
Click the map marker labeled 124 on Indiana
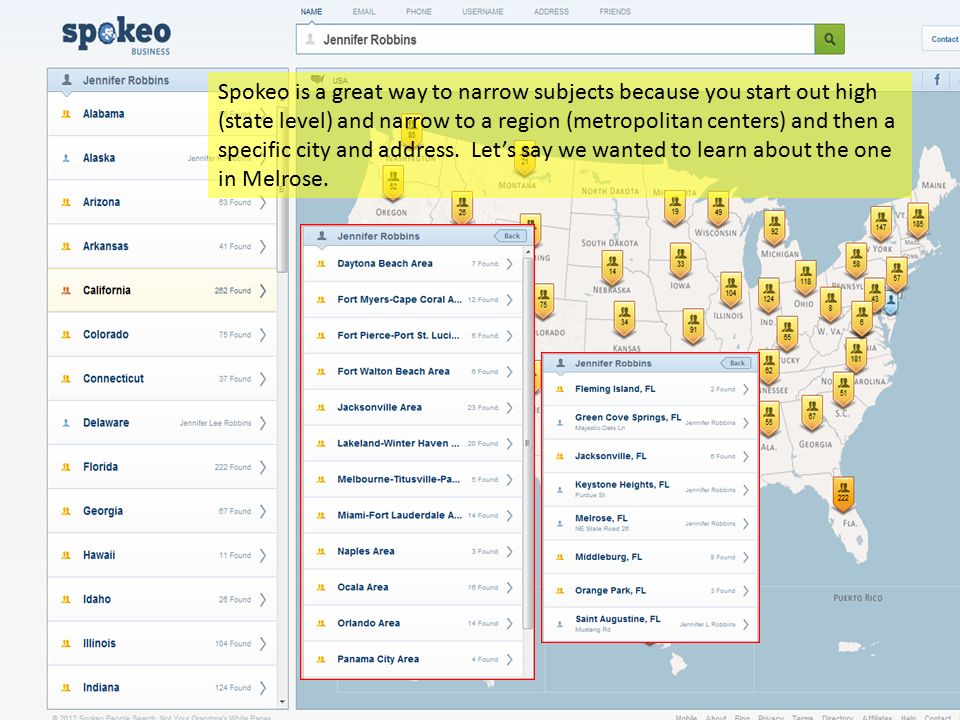[768, 294]
